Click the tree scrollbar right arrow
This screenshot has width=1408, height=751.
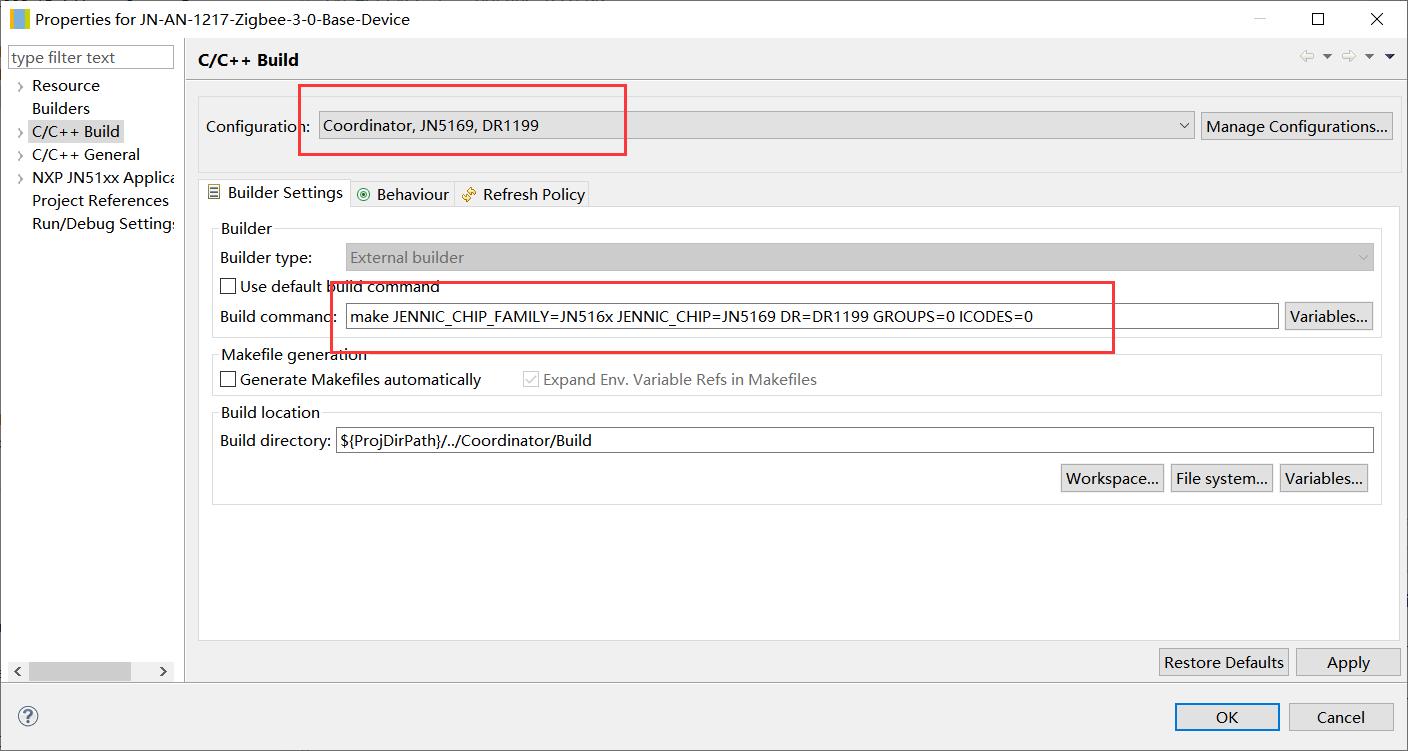[x=164, y=671]
